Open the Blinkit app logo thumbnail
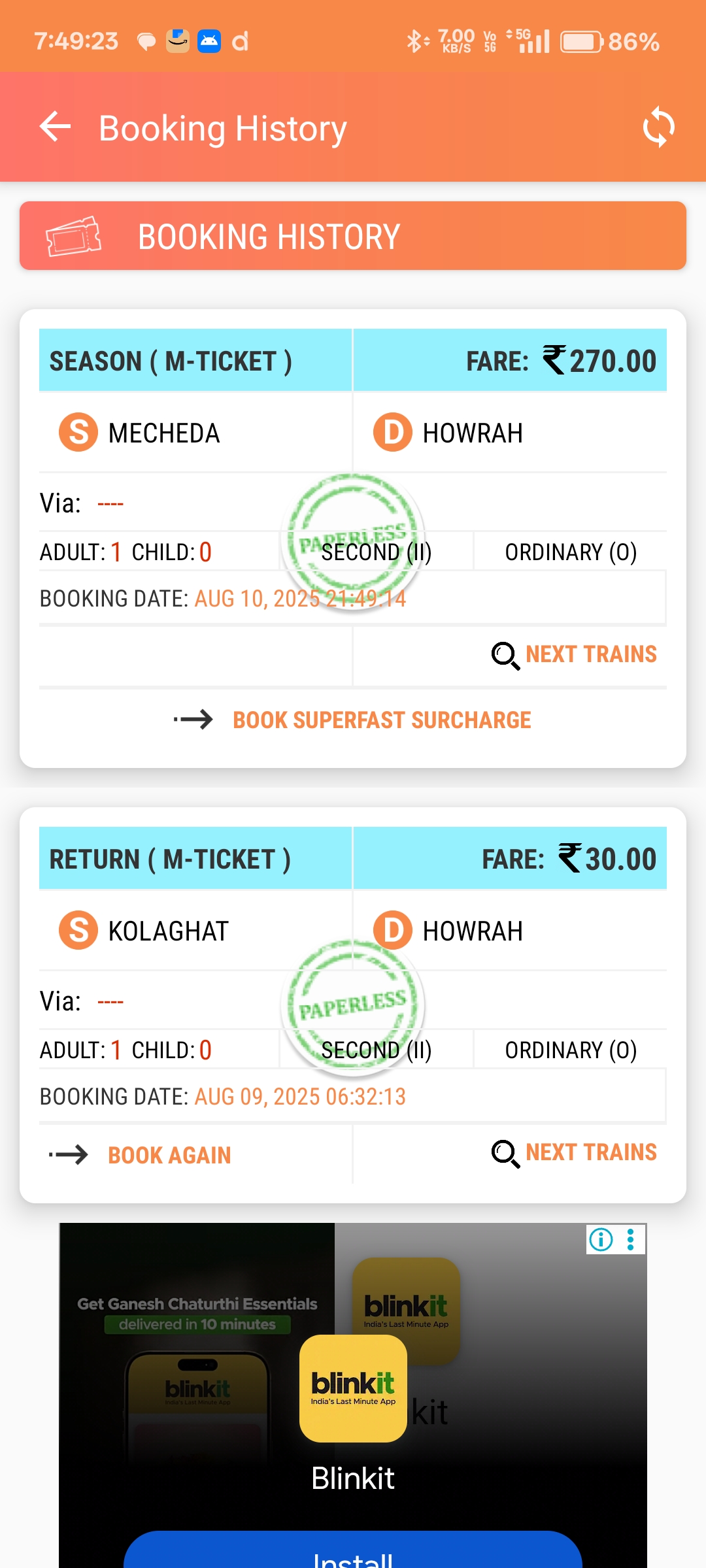The width and height of the screenshot is (706, 1568). pyautogui.click(x=353, y=1388)
